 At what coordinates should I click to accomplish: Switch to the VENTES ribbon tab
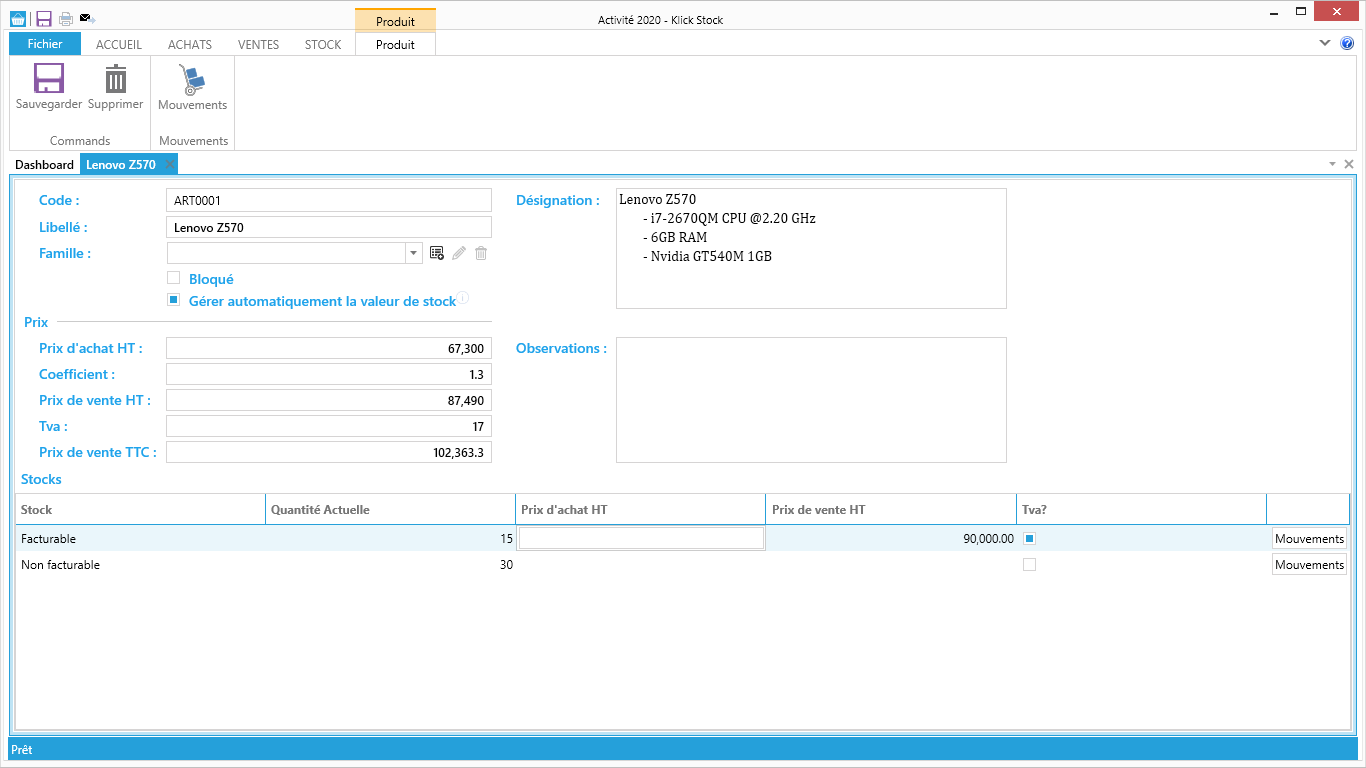[x=258, y=45]
